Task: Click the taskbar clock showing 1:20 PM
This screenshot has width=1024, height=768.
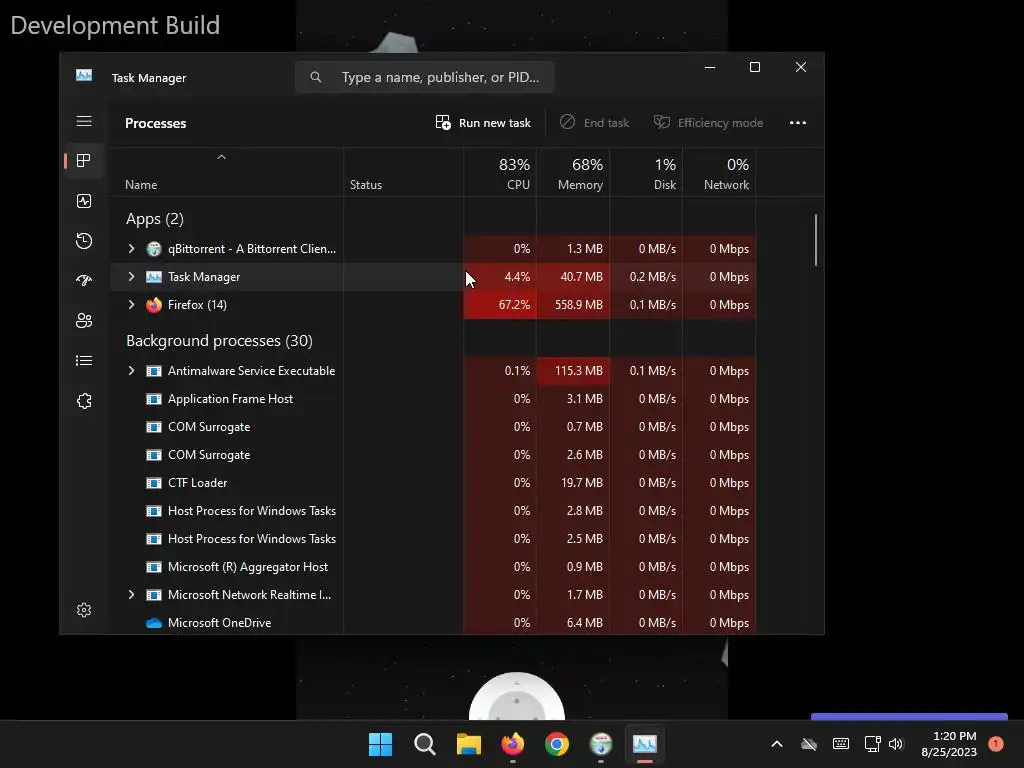Action: coord(949,744)
